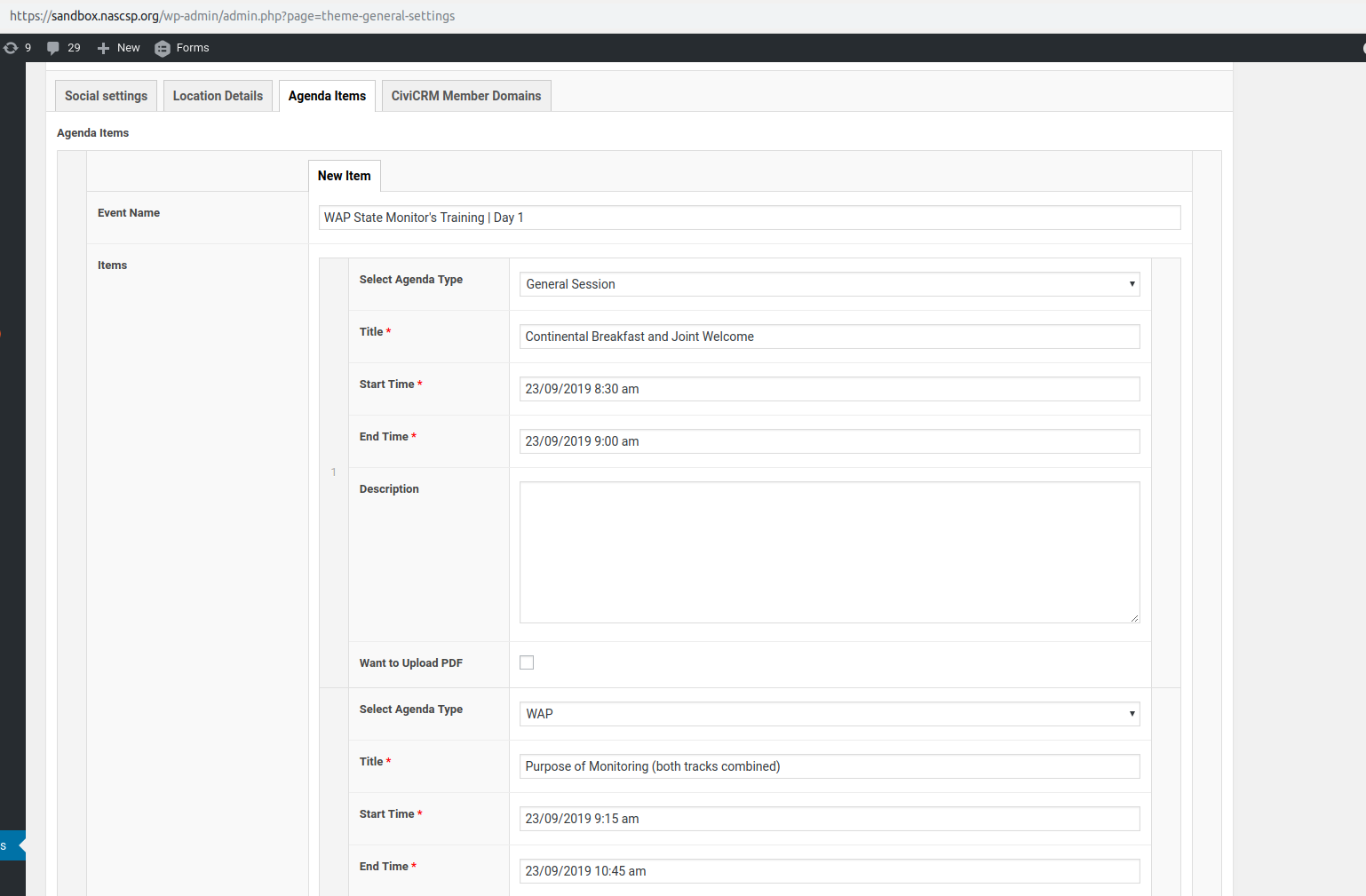Click the plus New icon
1366x896 pixels.
coord(104,48)
